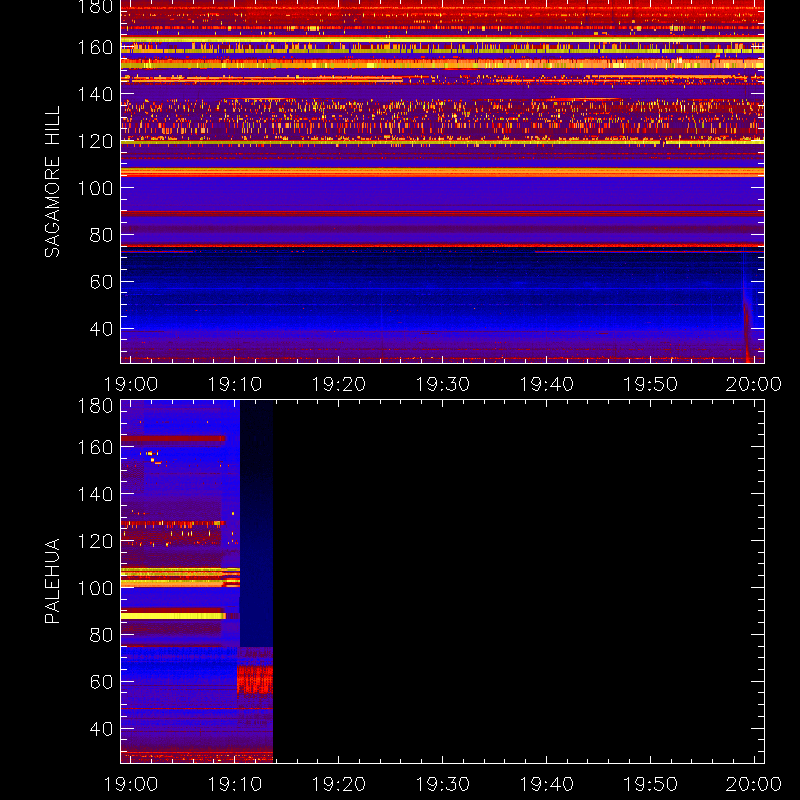Click the red noise block near 60 MHz in Palehua
Screen dimensions: 800x800
(x=255, y=680)
